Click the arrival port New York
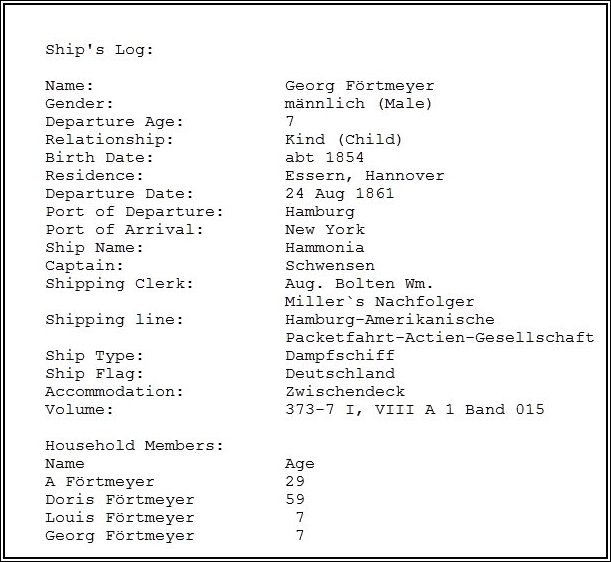 click(x=324, y=230)
